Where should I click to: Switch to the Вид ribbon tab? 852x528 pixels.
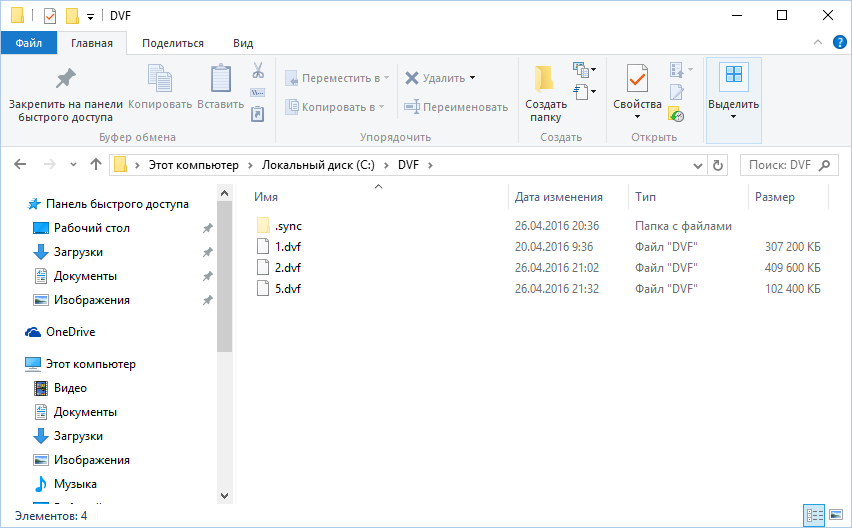[x=243, y=43]
